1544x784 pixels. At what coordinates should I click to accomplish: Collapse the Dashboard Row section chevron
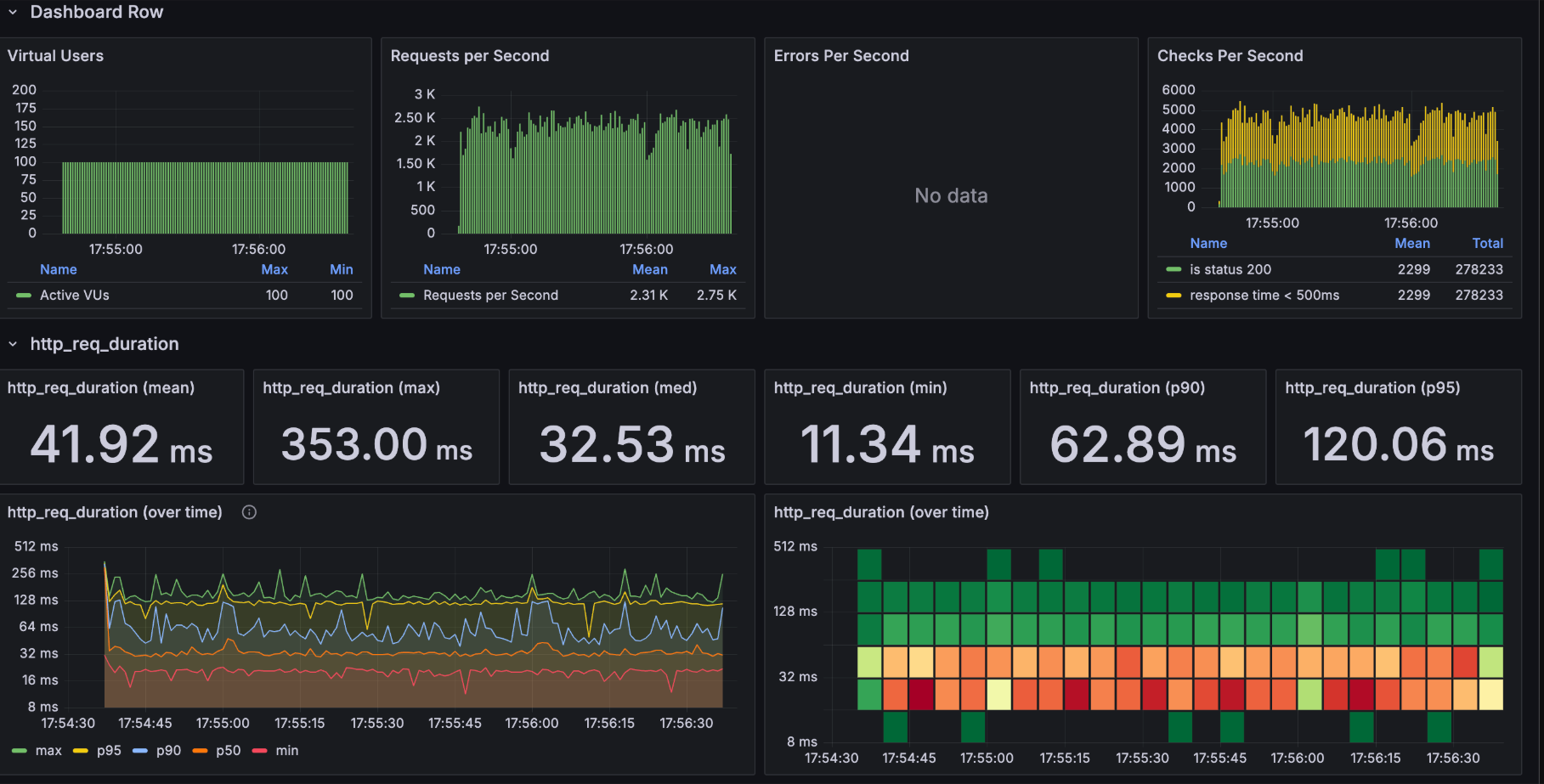(x=13, y=12)
